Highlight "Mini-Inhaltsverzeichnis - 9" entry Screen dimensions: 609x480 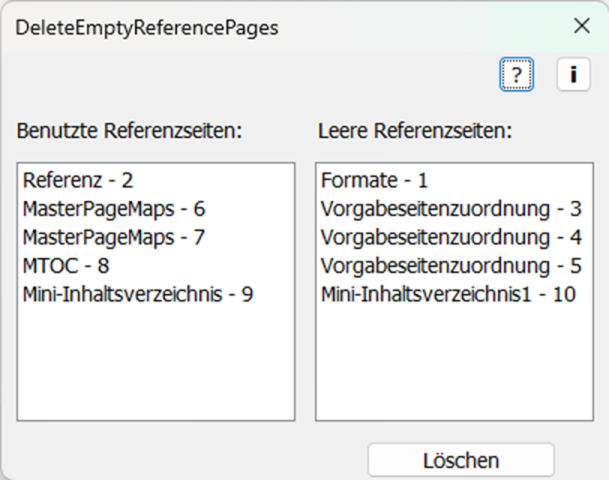click(x=137, y=295)
